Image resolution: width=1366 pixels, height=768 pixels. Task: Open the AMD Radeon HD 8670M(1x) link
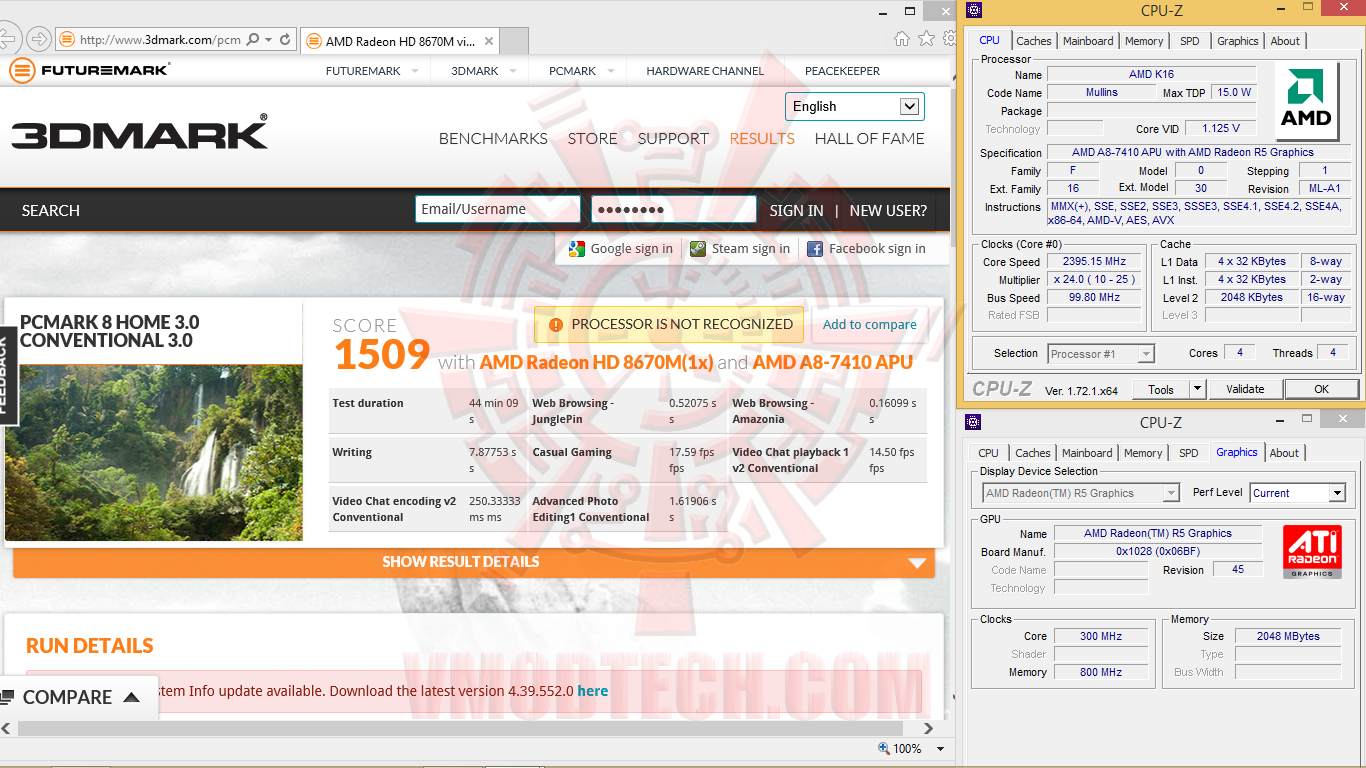pyautogui.click(x=597, y=362)
